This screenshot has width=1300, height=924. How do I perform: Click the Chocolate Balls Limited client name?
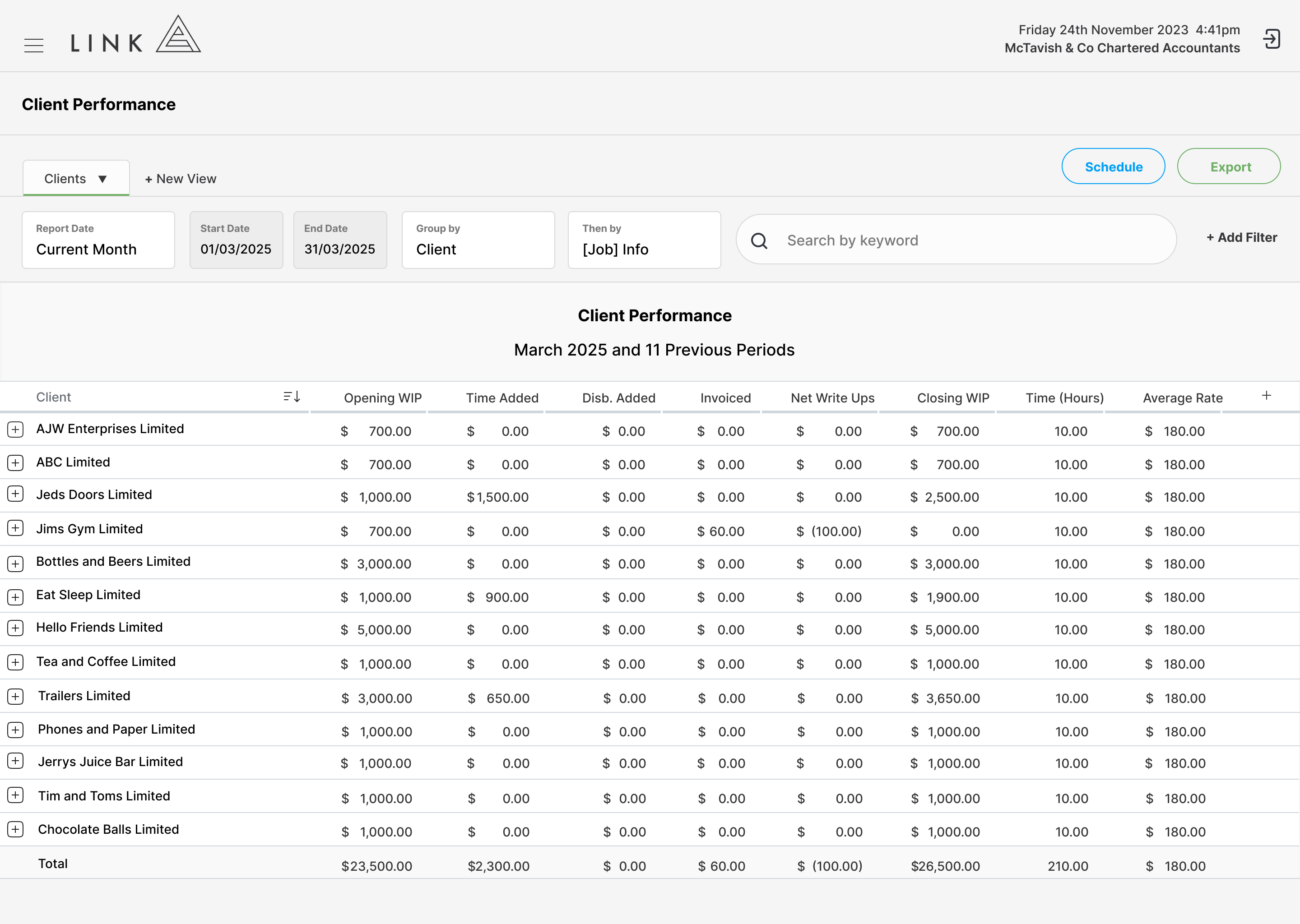pos(108,830)
